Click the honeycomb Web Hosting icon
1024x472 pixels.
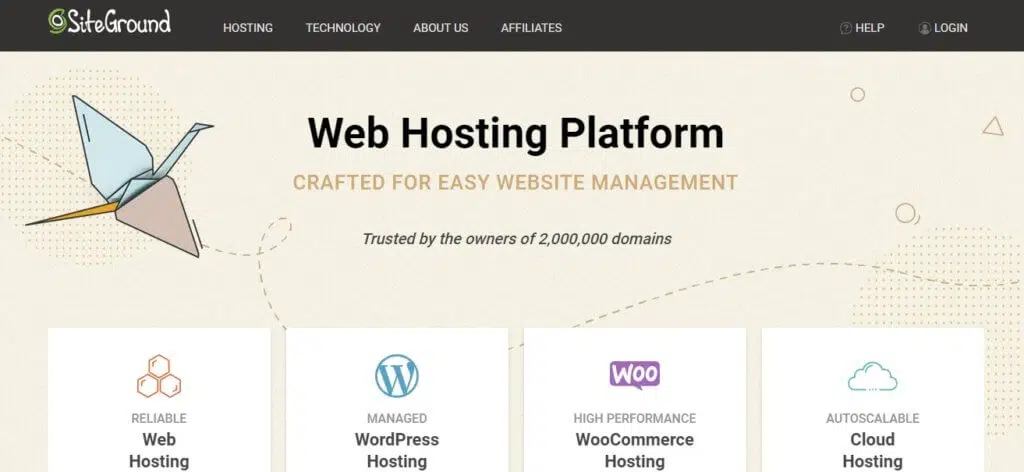[159, 376]
